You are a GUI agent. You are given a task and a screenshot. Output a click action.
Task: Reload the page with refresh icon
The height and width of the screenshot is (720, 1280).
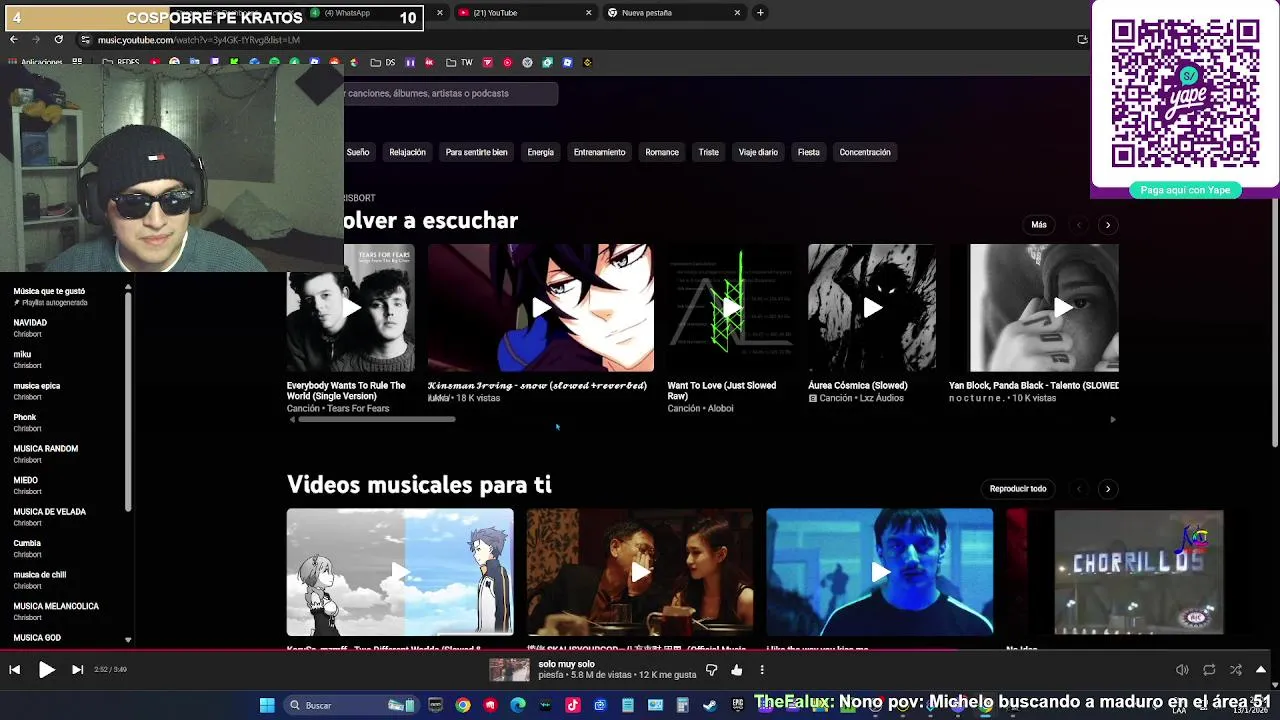(x=58, y=39)
